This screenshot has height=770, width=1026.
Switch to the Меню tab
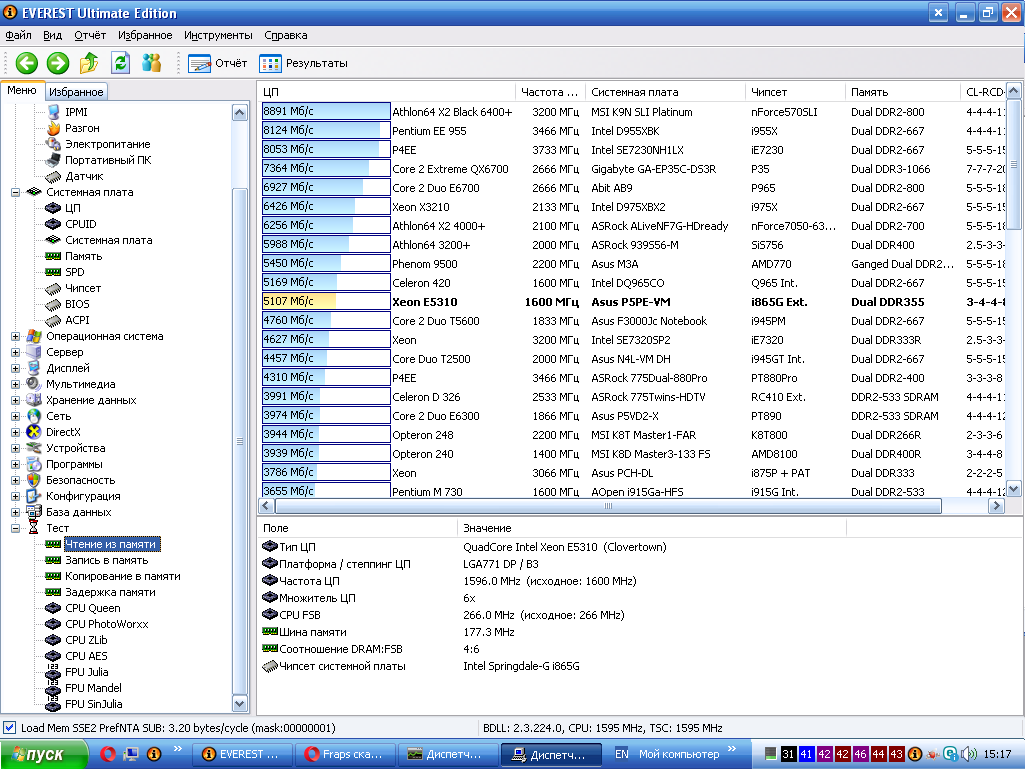click(x=22, y=90)
